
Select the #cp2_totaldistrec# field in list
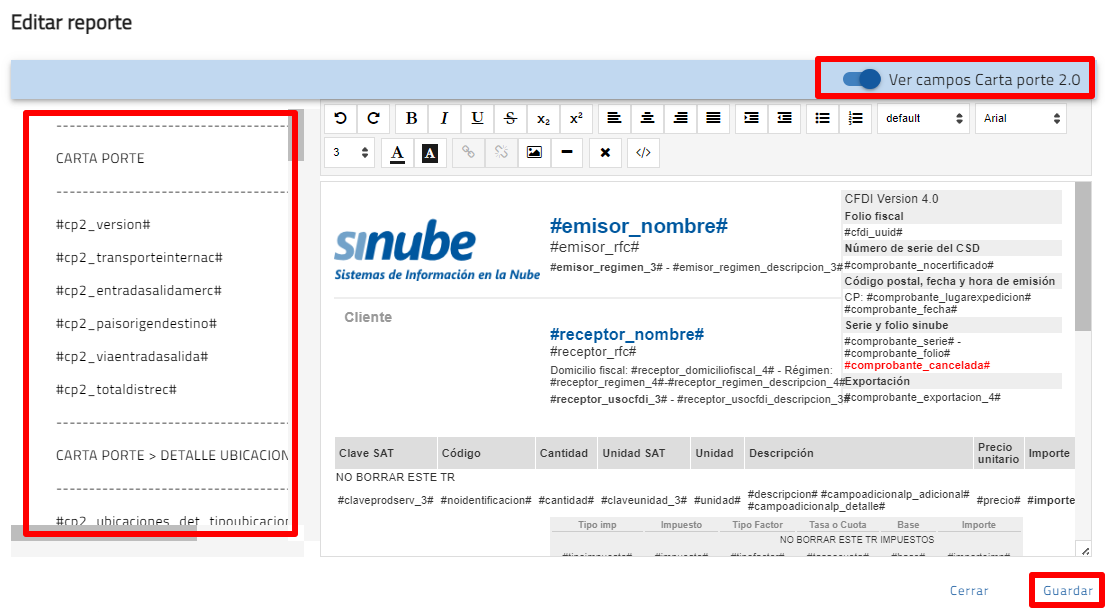pos(116,389)
